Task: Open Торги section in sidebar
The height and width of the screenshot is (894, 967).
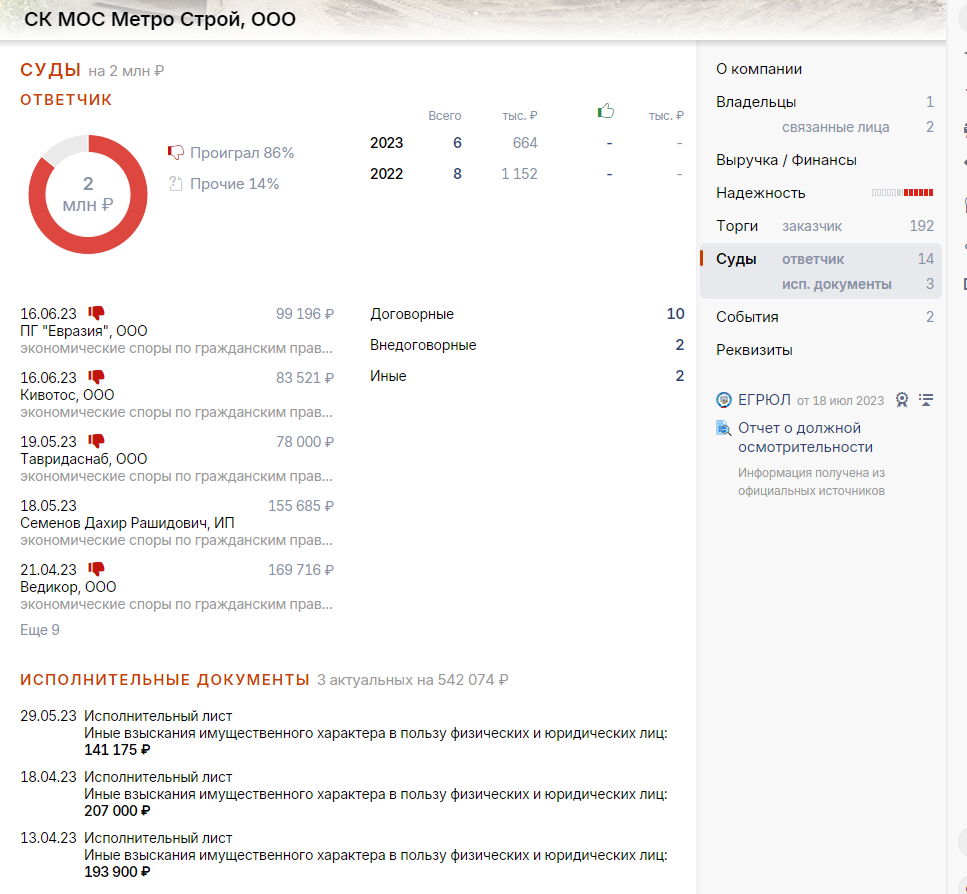Action: coord(737,226)
